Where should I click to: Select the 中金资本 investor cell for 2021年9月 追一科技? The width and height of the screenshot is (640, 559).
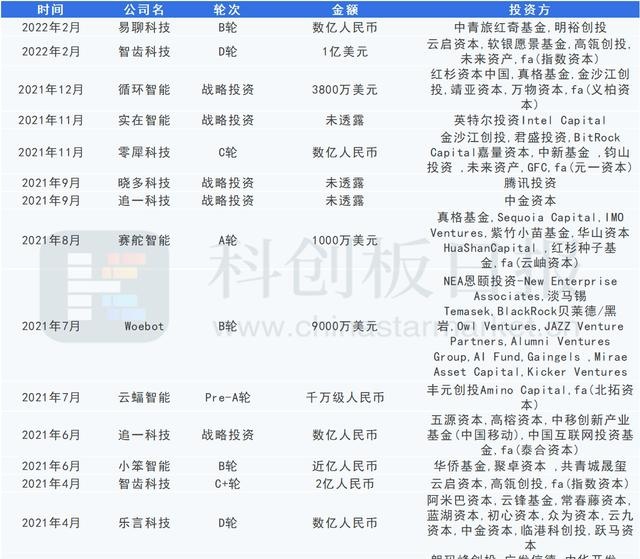pos(529,200)
